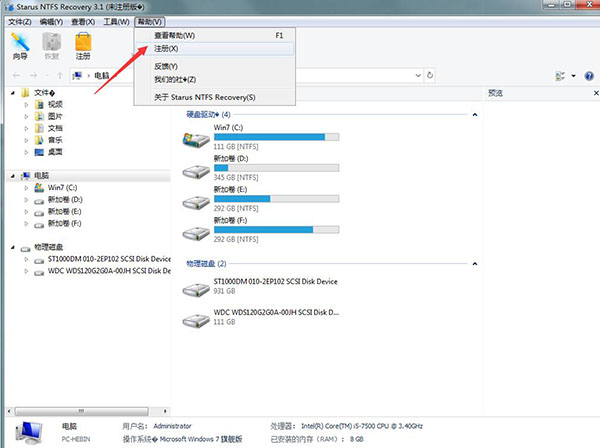600x448 pixels.
Task: Collapse the 文件 tree root node
Action: coord(13,93)
